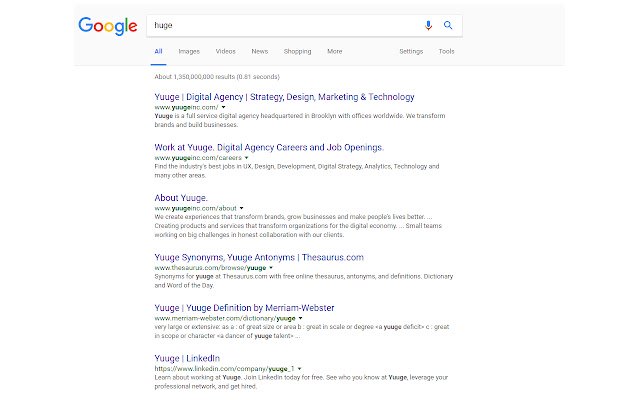Click the blue search magnifier icon
The height and width of the screenshot is (400, 640).
tap(448, 25)
